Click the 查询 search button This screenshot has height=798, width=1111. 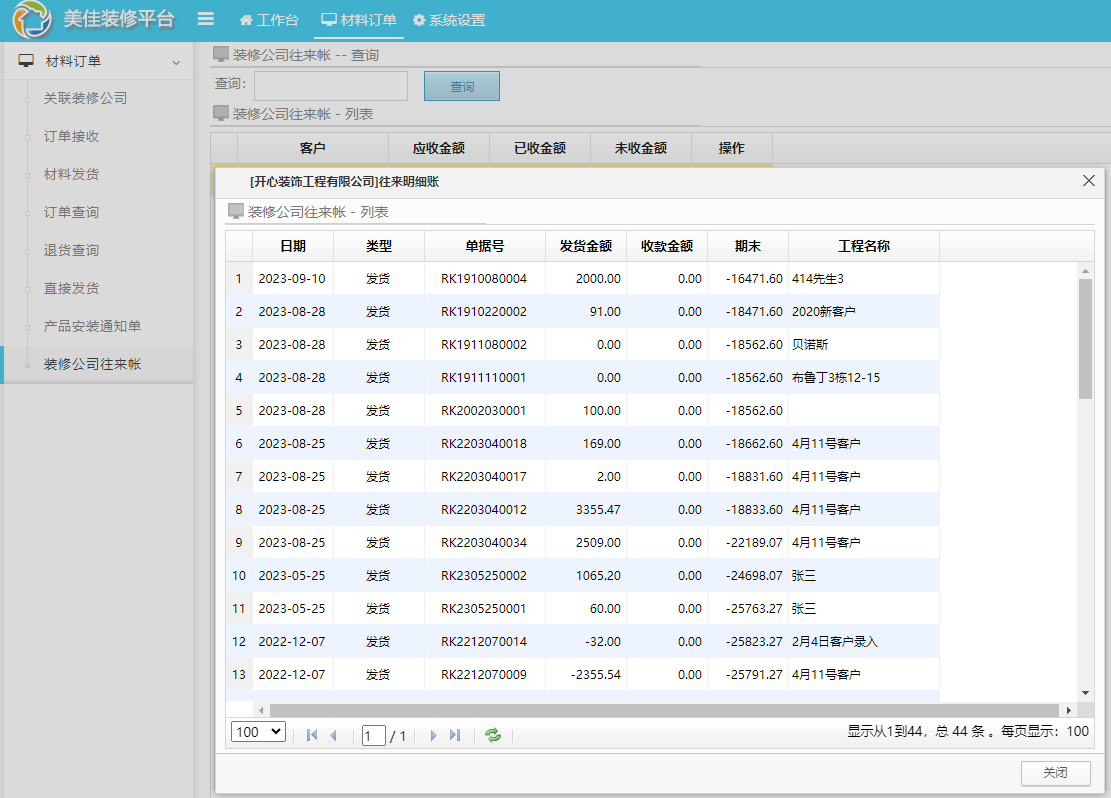click(x=462, y=87)
